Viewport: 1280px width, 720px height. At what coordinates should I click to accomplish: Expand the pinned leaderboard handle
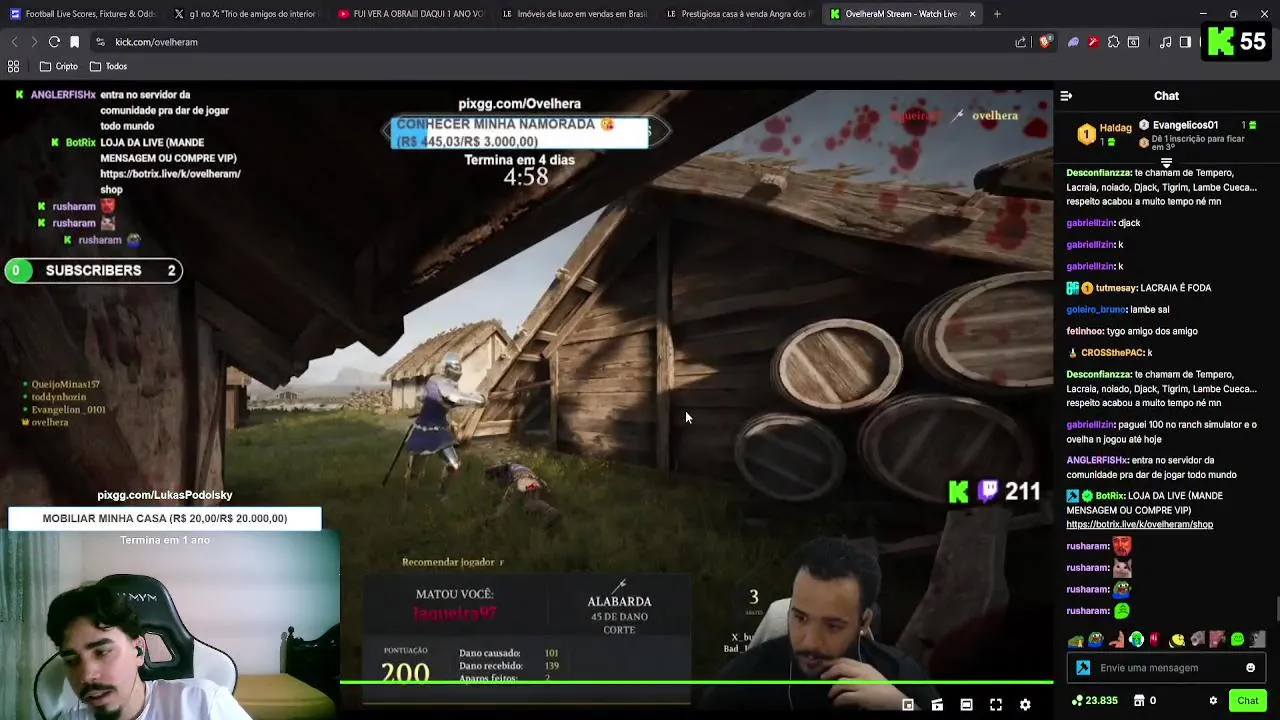point(1166,162)
